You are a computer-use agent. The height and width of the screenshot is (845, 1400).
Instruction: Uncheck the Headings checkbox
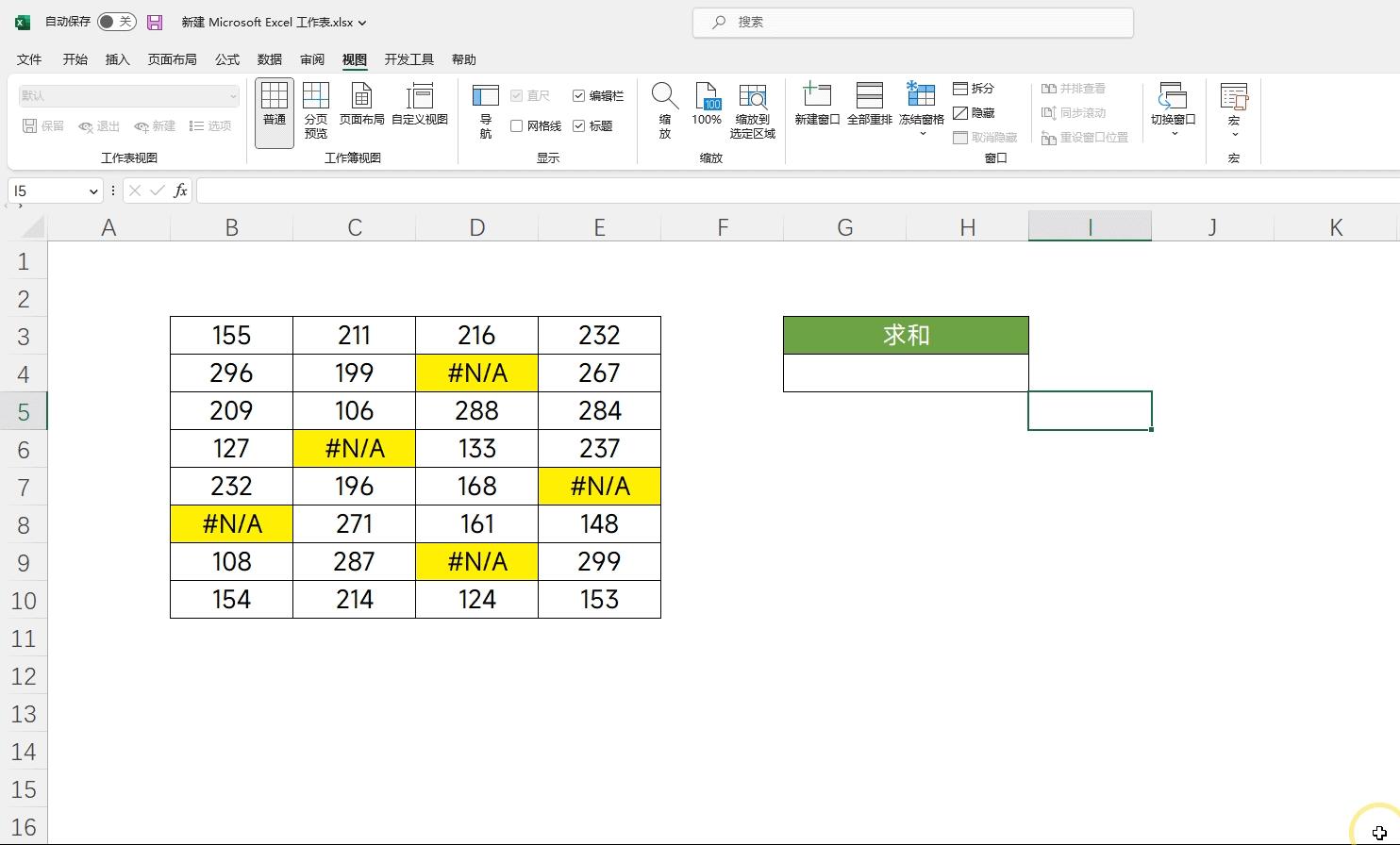(x=579, y=126)
